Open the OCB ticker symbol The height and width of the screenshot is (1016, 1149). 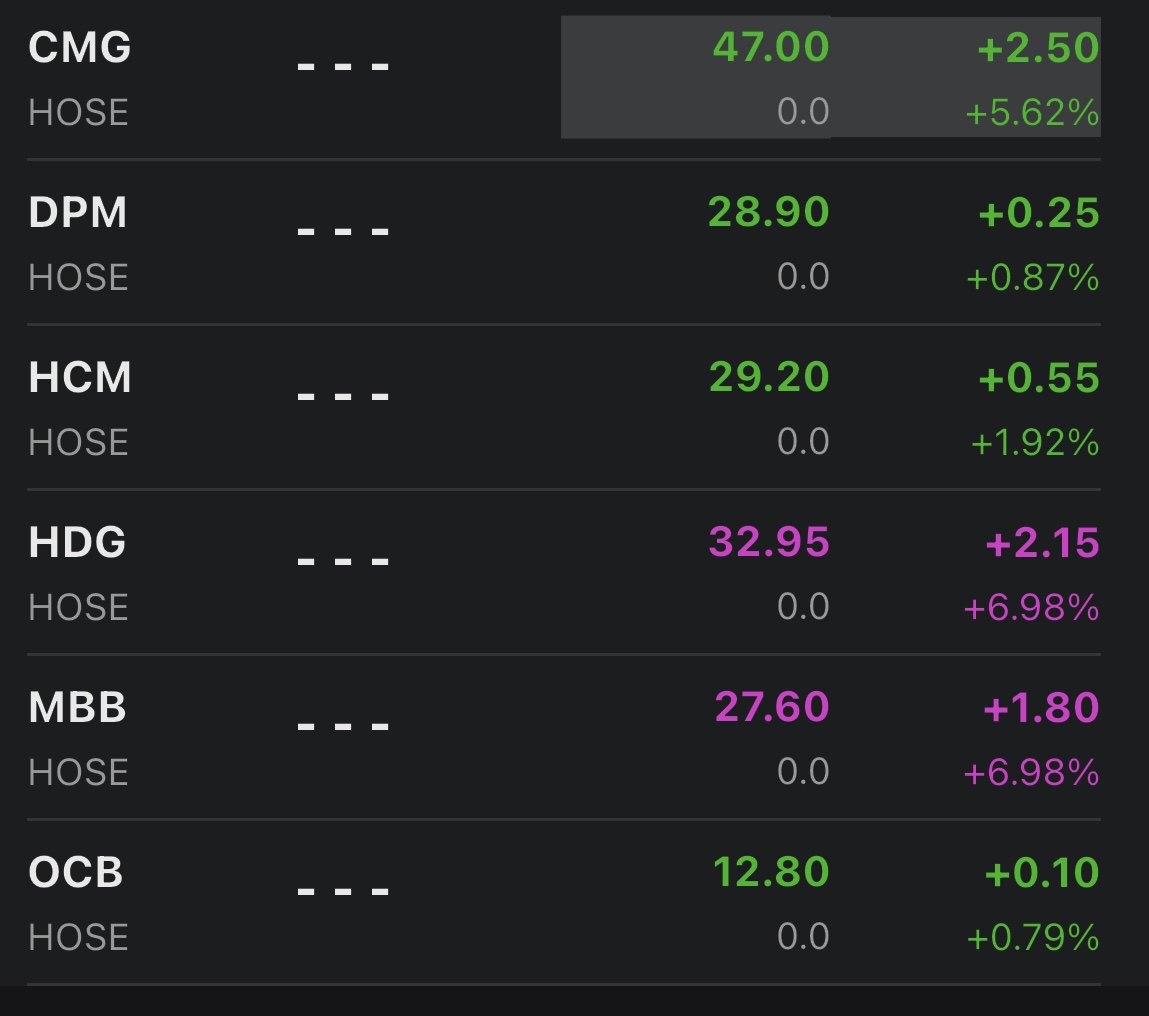coord(75,873)
